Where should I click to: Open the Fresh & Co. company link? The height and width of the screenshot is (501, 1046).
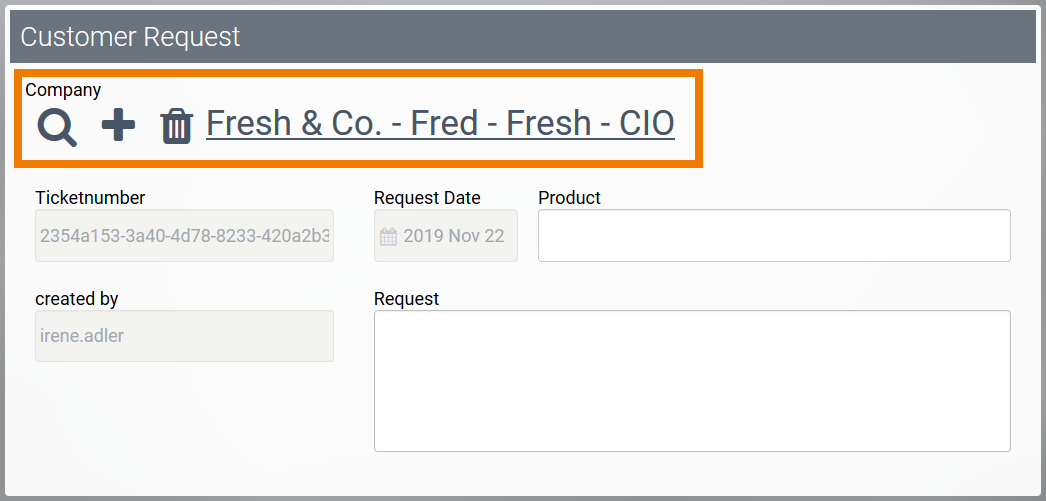click(440, 123)
